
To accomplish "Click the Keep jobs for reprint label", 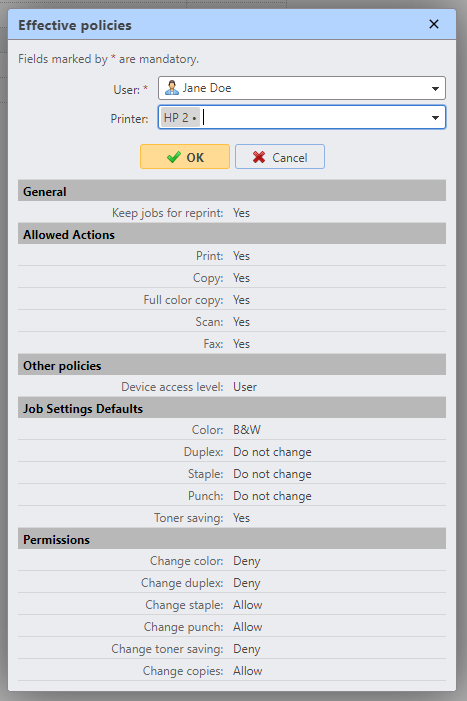I will [168, 213].
